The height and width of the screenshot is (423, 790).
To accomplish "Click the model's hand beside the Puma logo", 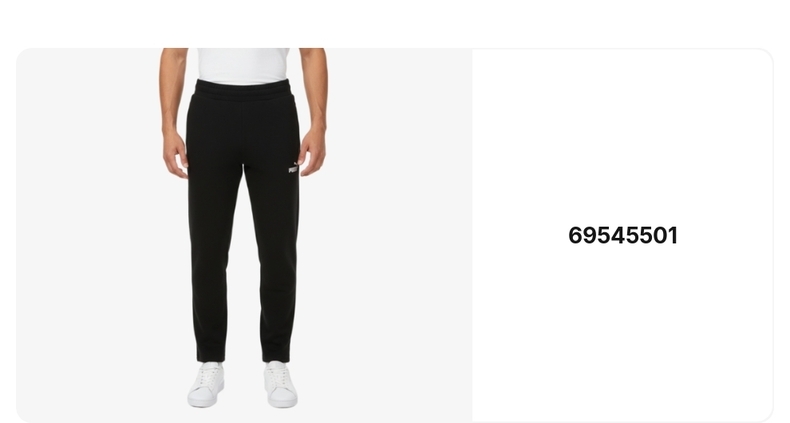I will [312, 151].
